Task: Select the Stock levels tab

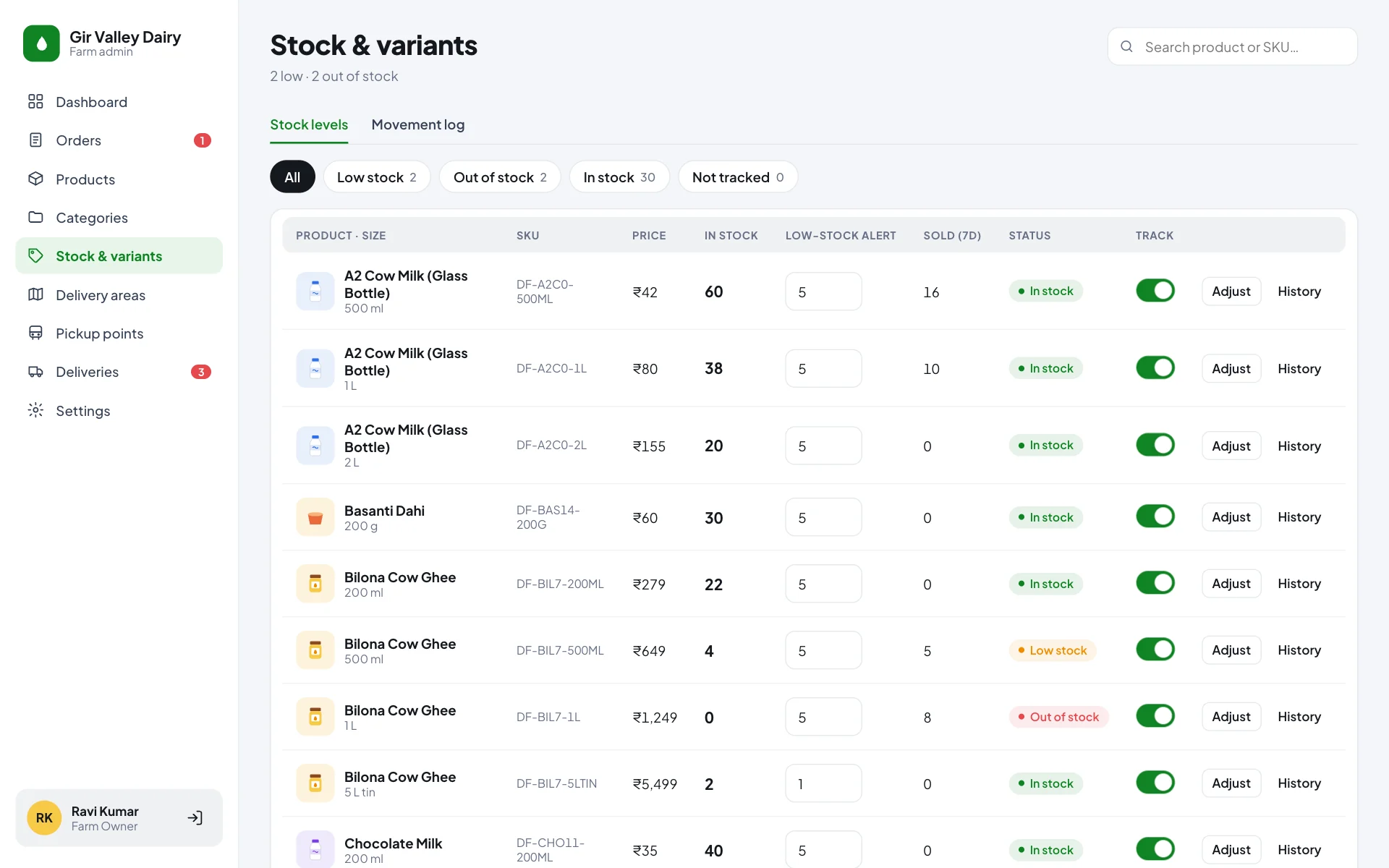Action: (309, 124)
